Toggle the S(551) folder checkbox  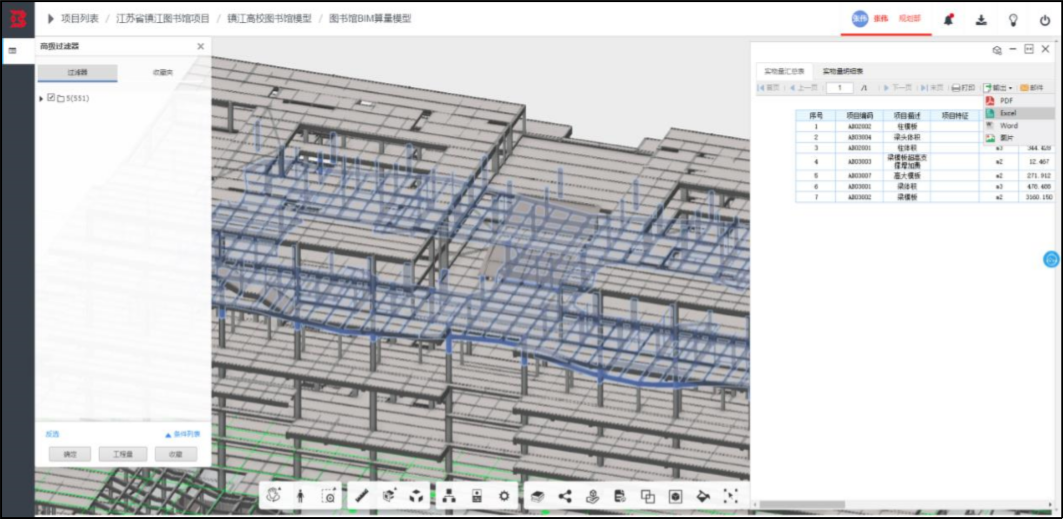tap(51, 98)
